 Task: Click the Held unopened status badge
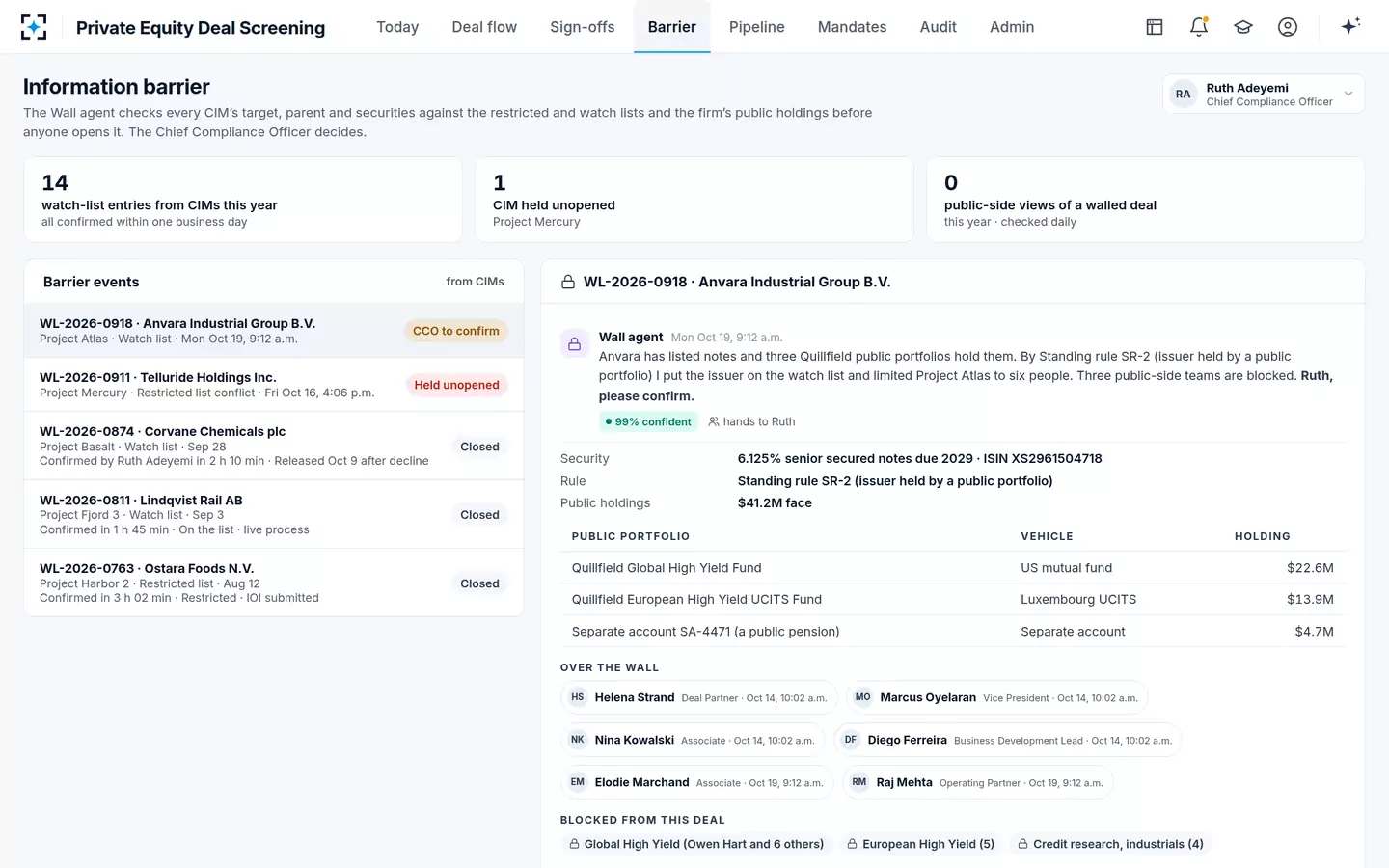click(457, 385)
